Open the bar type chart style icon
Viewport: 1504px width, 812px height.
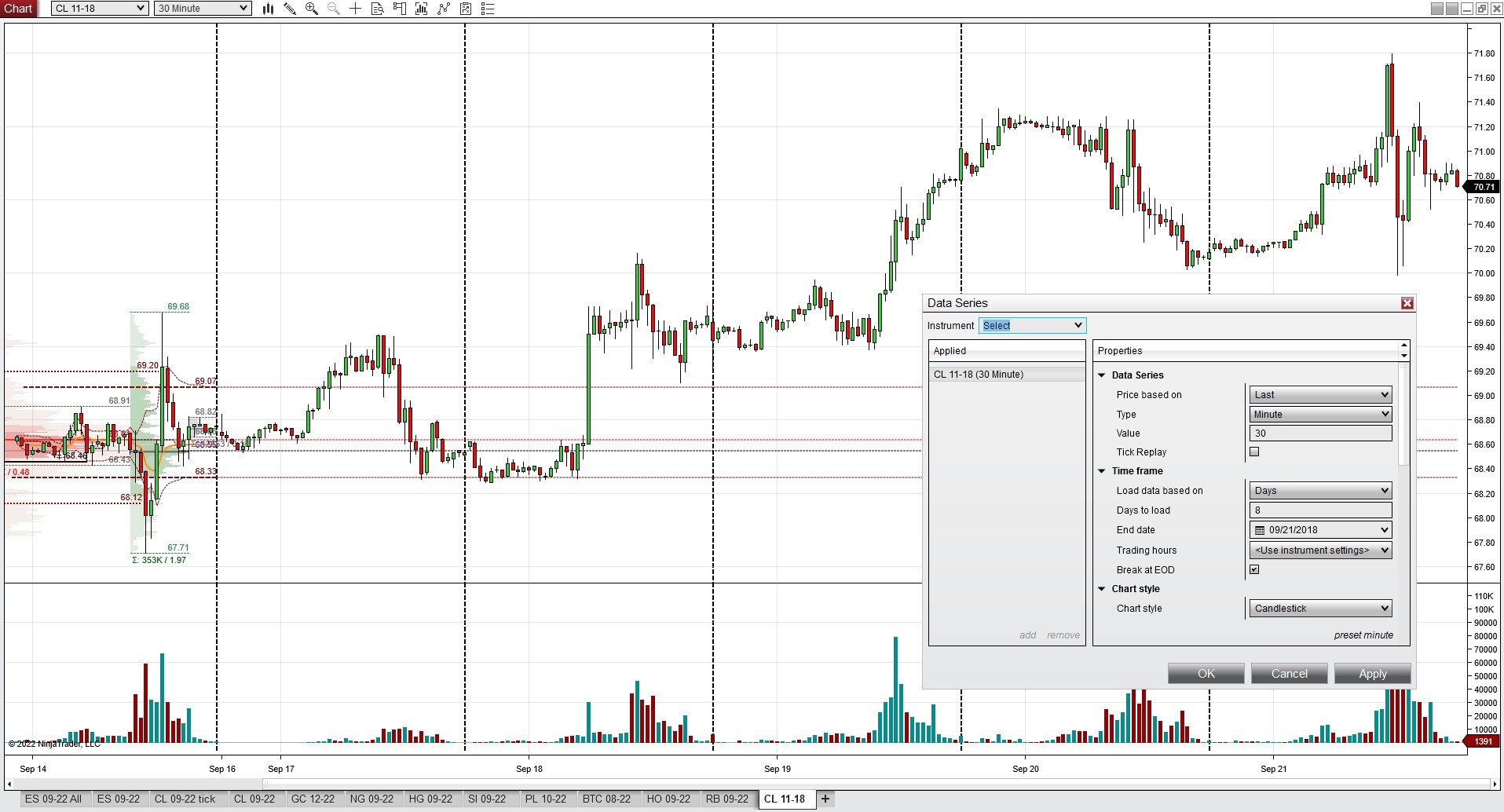tap(268, 9)
